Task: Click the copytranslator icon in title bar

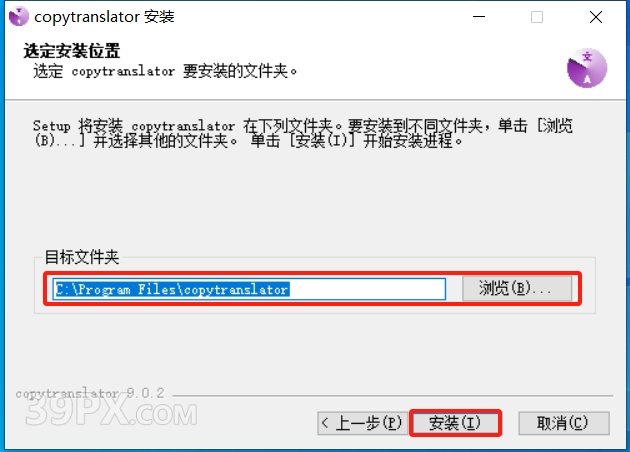Action: click(x=18, y=17)
